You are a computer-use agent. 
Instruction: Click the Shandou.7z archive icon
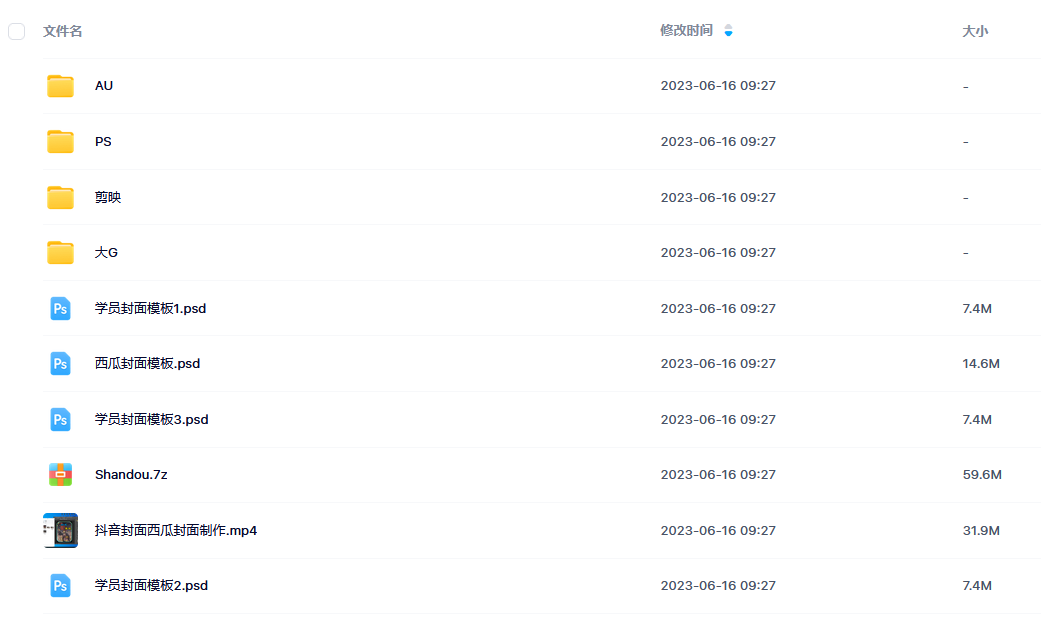click(60, 475)
